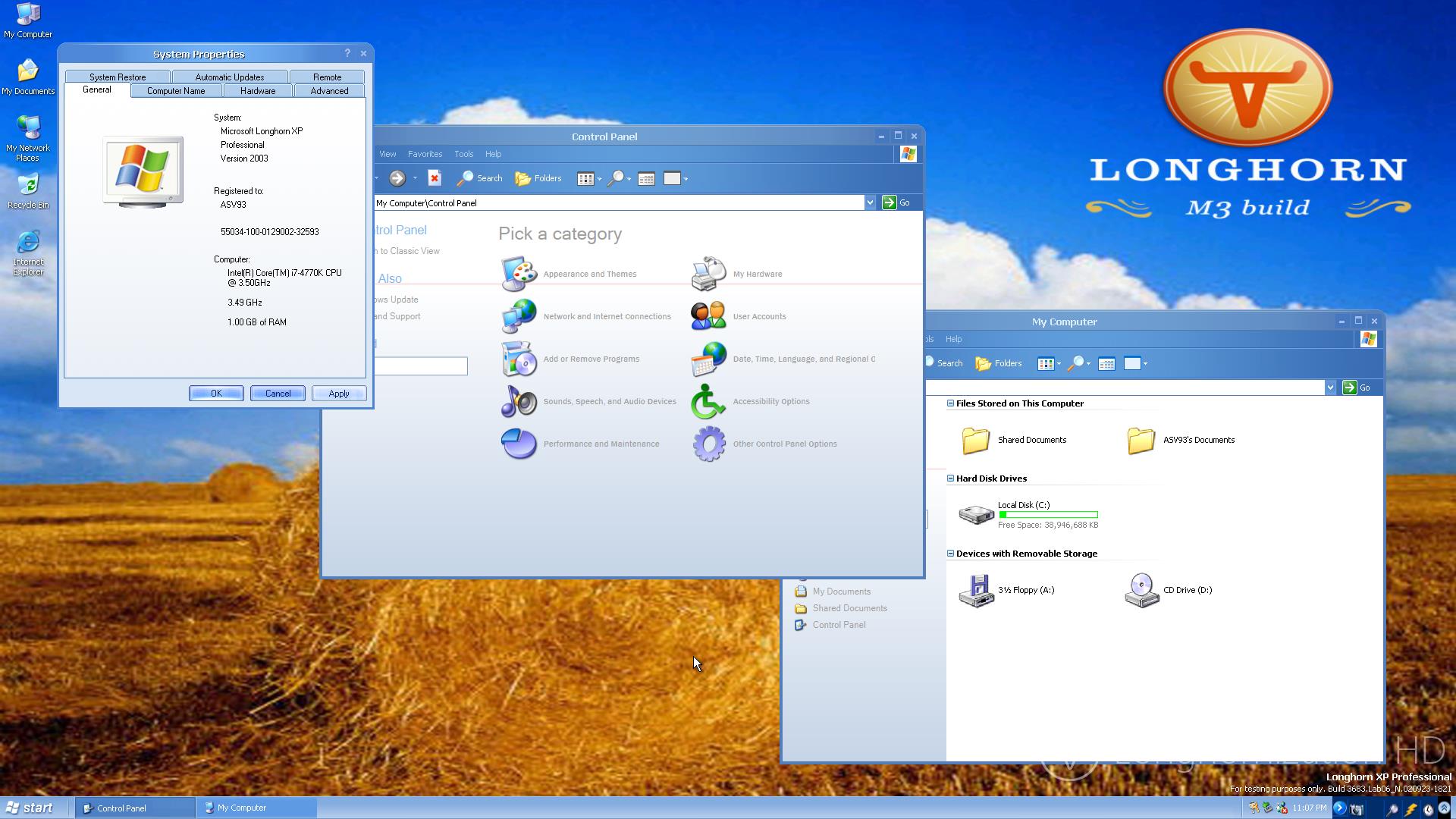Open the CD Drive (D:) icon
1456x819 pixels.
click(x=1141, y=590)
